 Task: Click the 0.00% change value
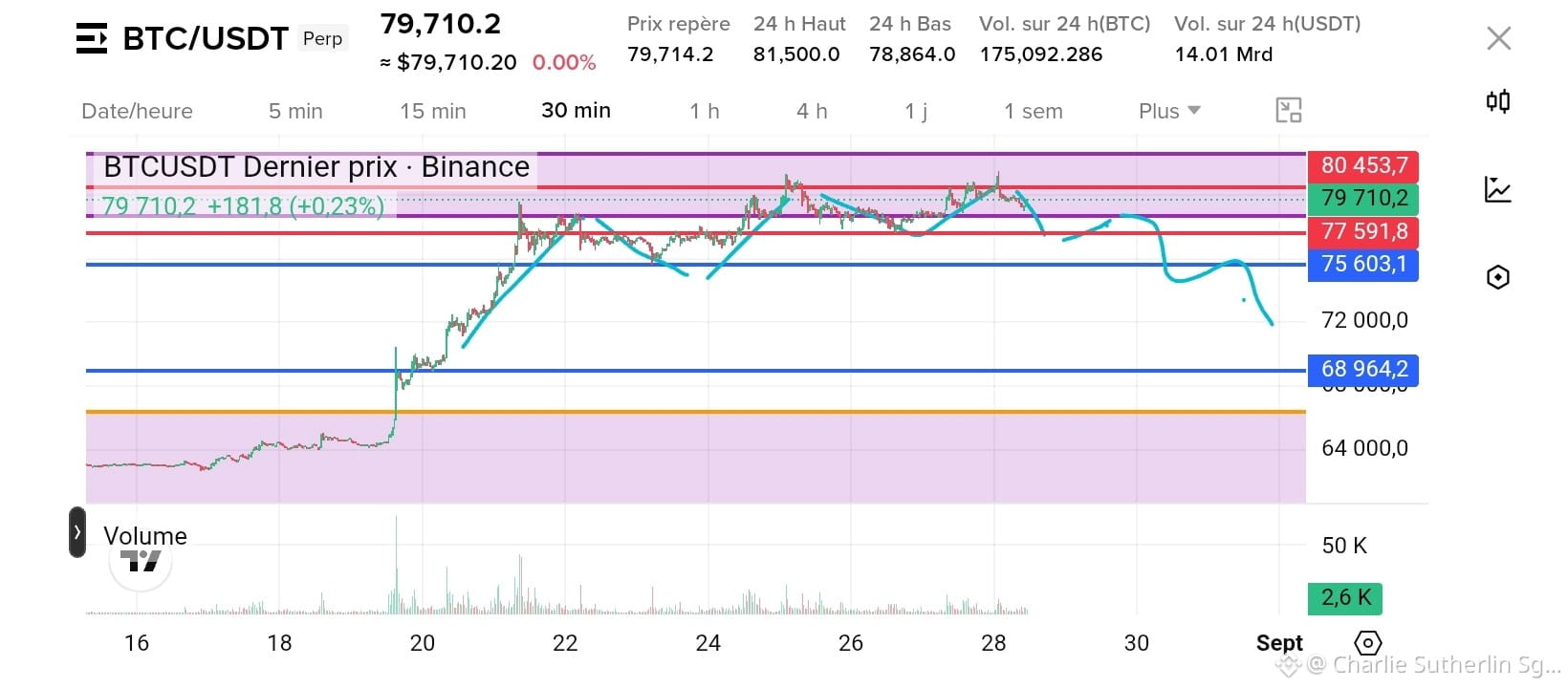point(564,63)
